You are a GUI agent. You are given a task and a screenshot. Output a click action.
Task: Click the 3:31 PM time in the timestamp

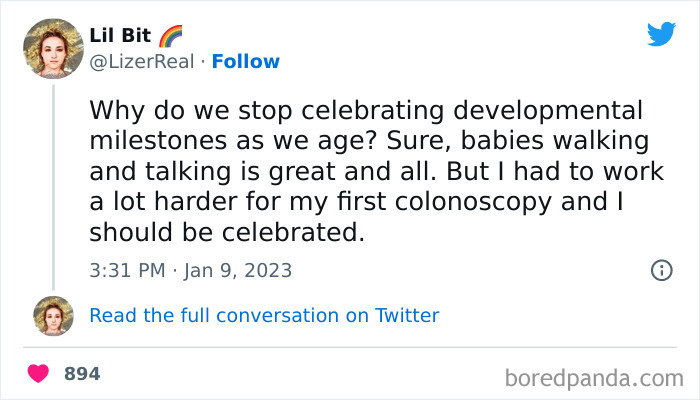tap(125, 270)
